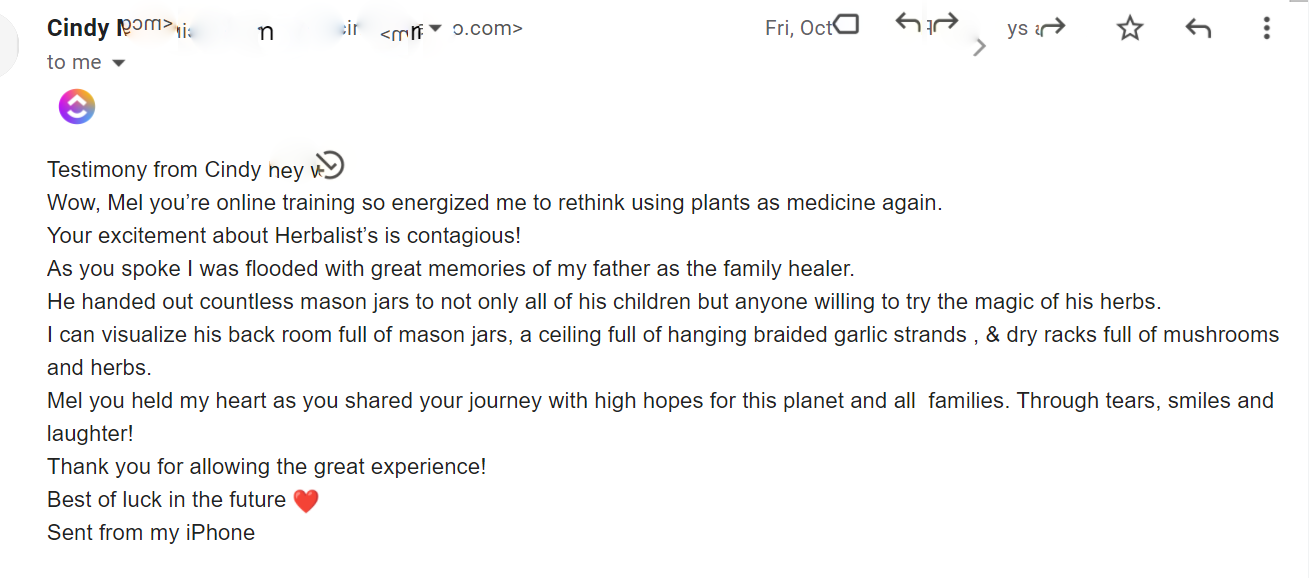Click the sender name Cindy

pos(78,28)
